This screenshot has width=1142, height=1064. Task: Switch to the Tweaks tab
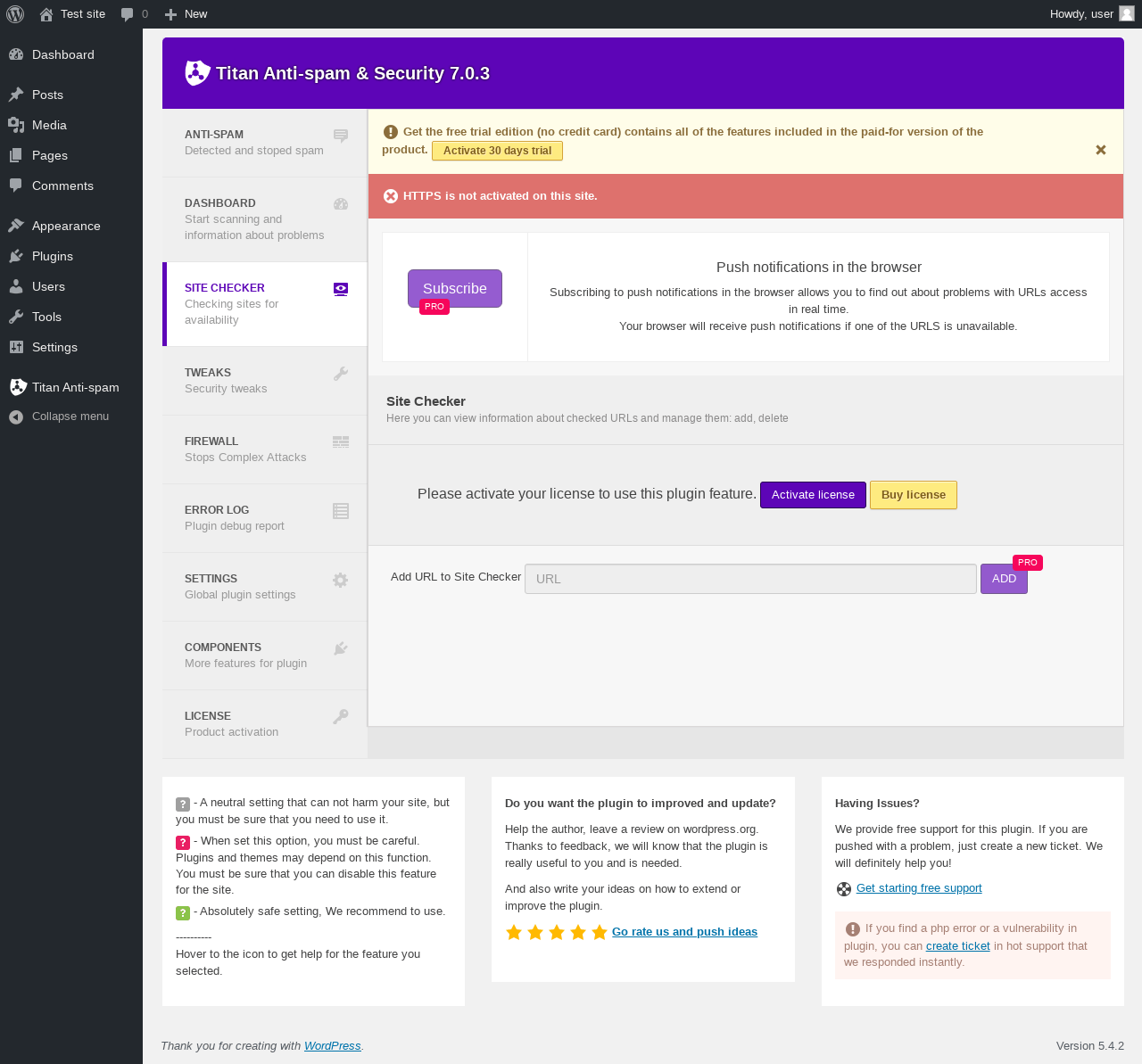tap(265, 381)
